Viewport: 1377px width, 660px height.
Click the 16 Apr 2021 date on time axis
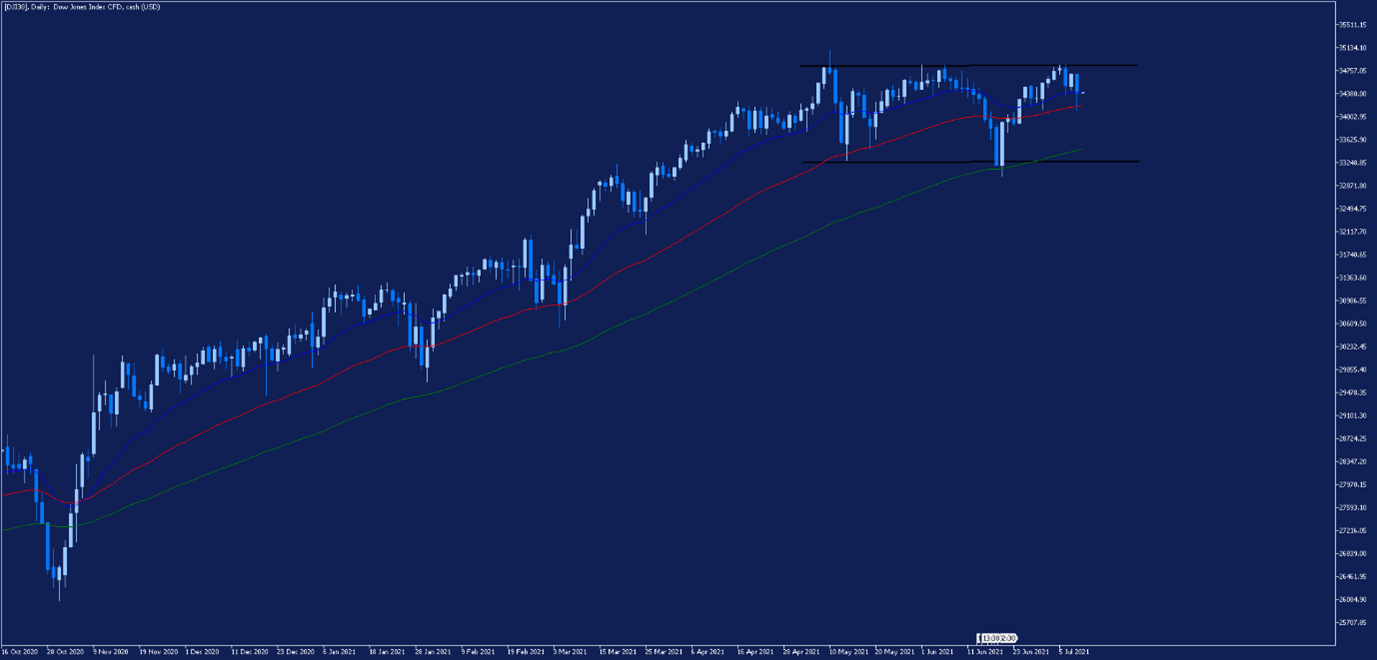(x=756, y=650)
